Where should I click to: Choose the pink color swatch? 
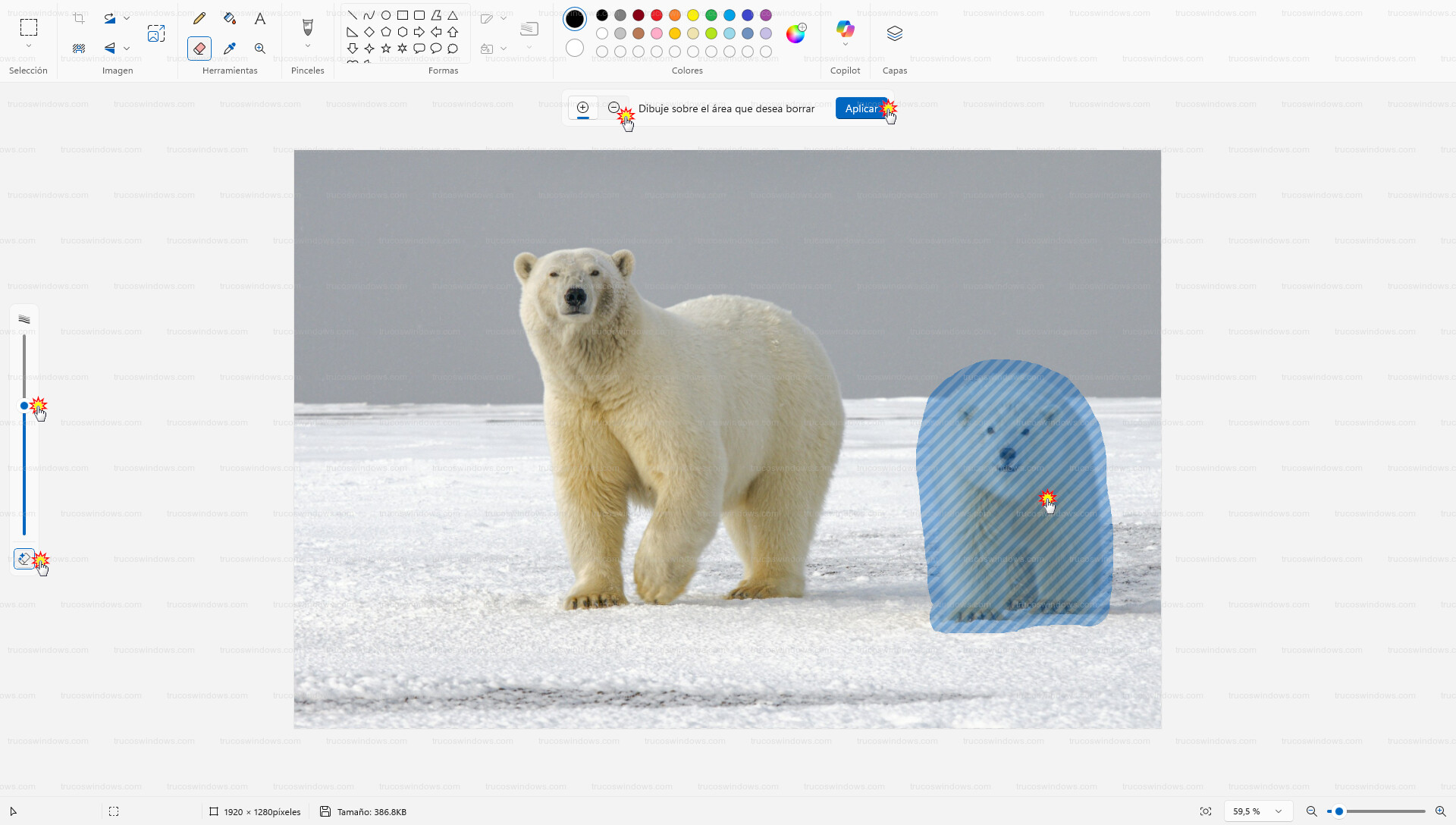657,33
